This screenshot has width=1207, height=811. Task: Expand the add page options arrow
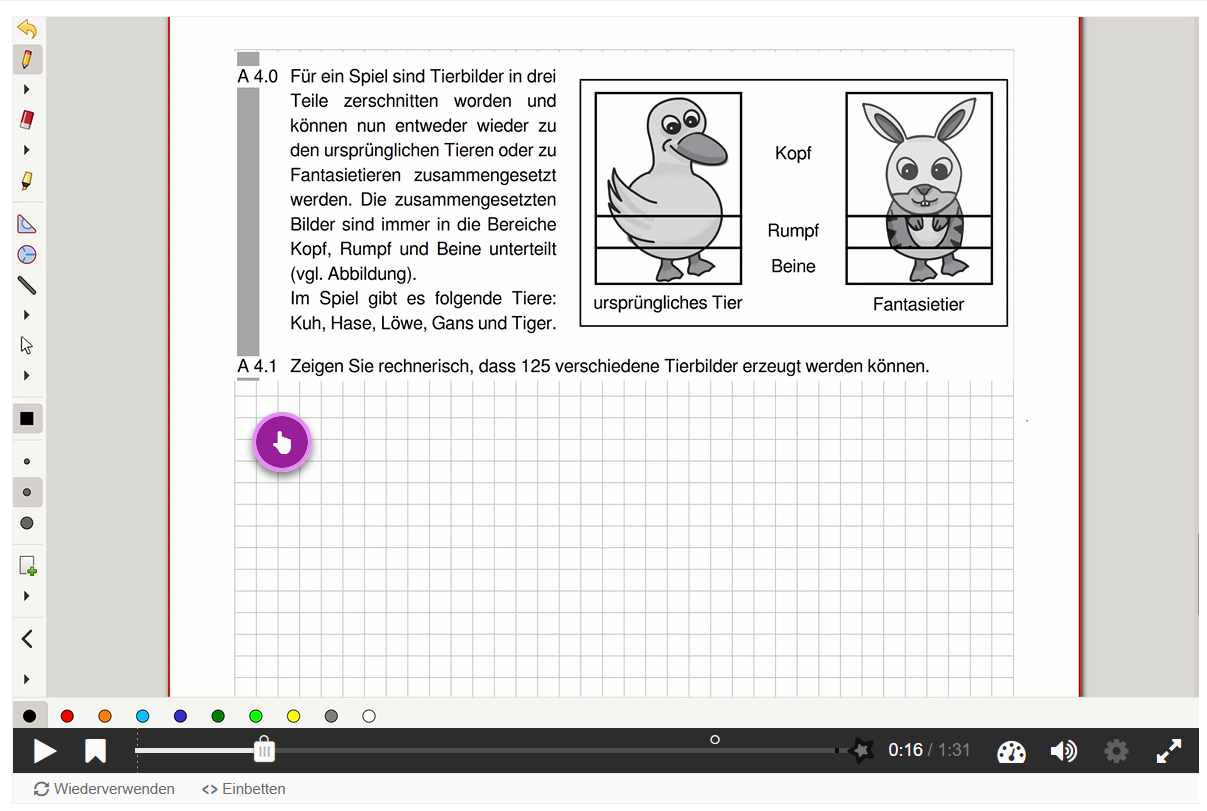(27, 596)
